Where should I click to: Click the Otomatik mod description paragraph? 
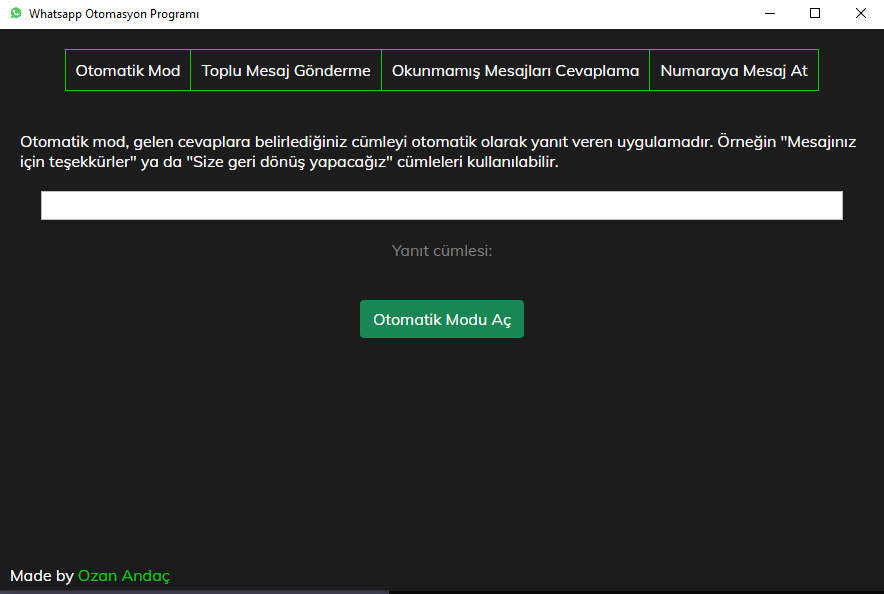pyautogui.click(x=438, y=152)
